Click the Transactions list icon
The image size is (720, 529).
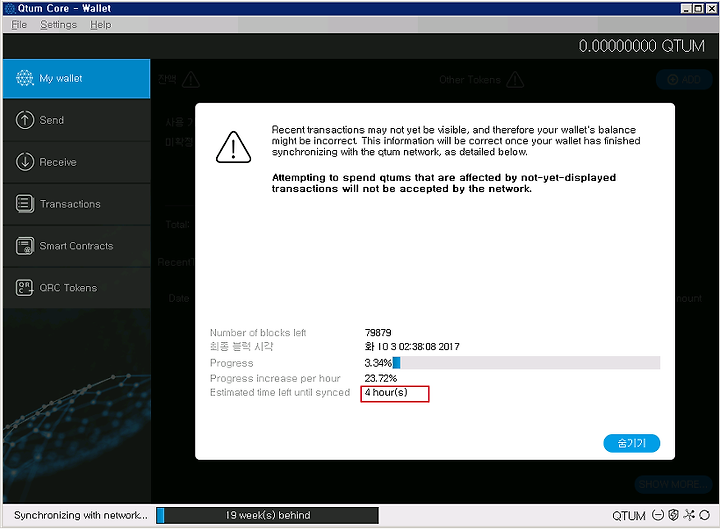pyautogui.click(x=25, y=204)
